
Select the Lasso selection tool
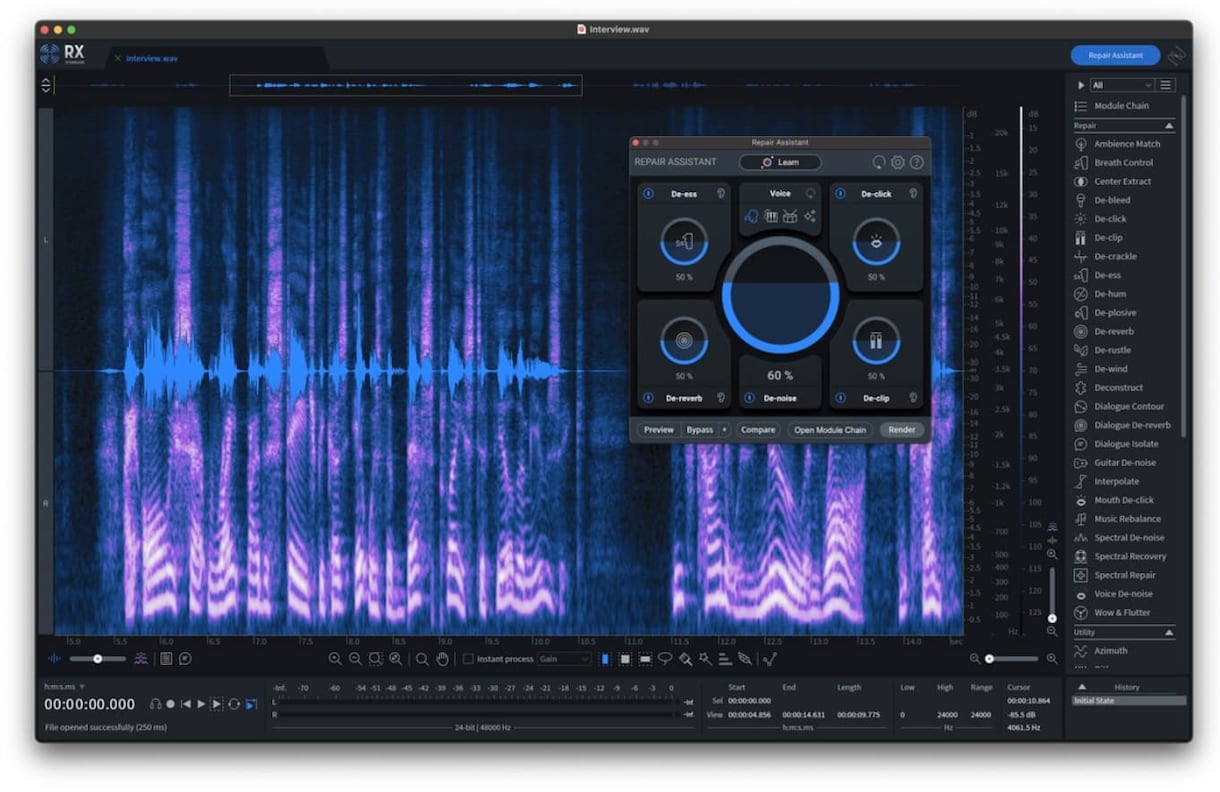click(665, 659)
